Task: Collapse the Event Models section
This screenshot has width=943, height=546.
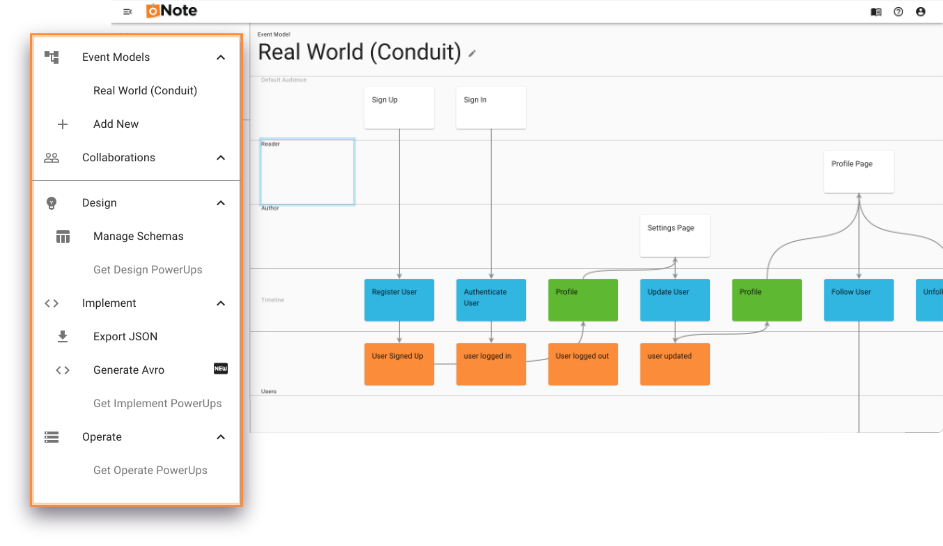Action: 221,58
